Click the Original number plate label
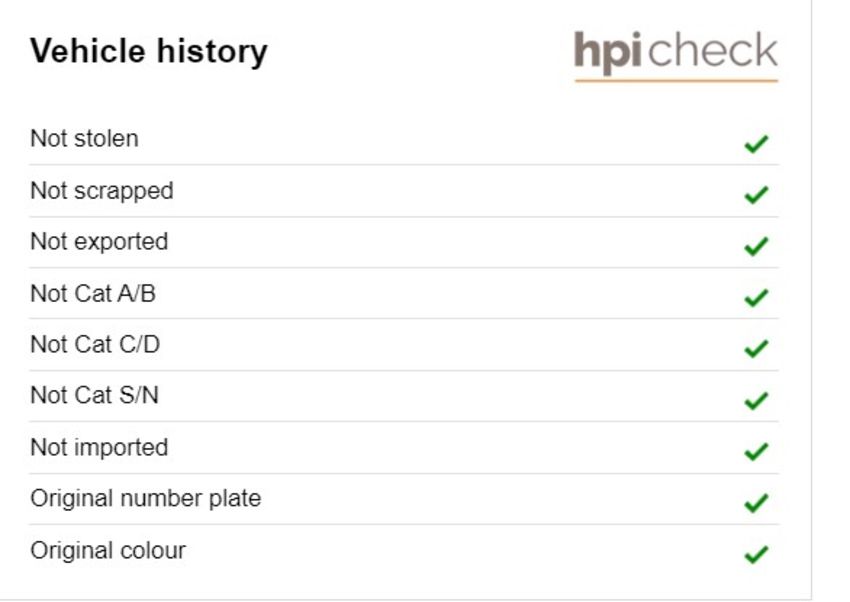Image resolution: width=850 pixels, height=602 pixels. pyautogui.click(x=146, y=499)
